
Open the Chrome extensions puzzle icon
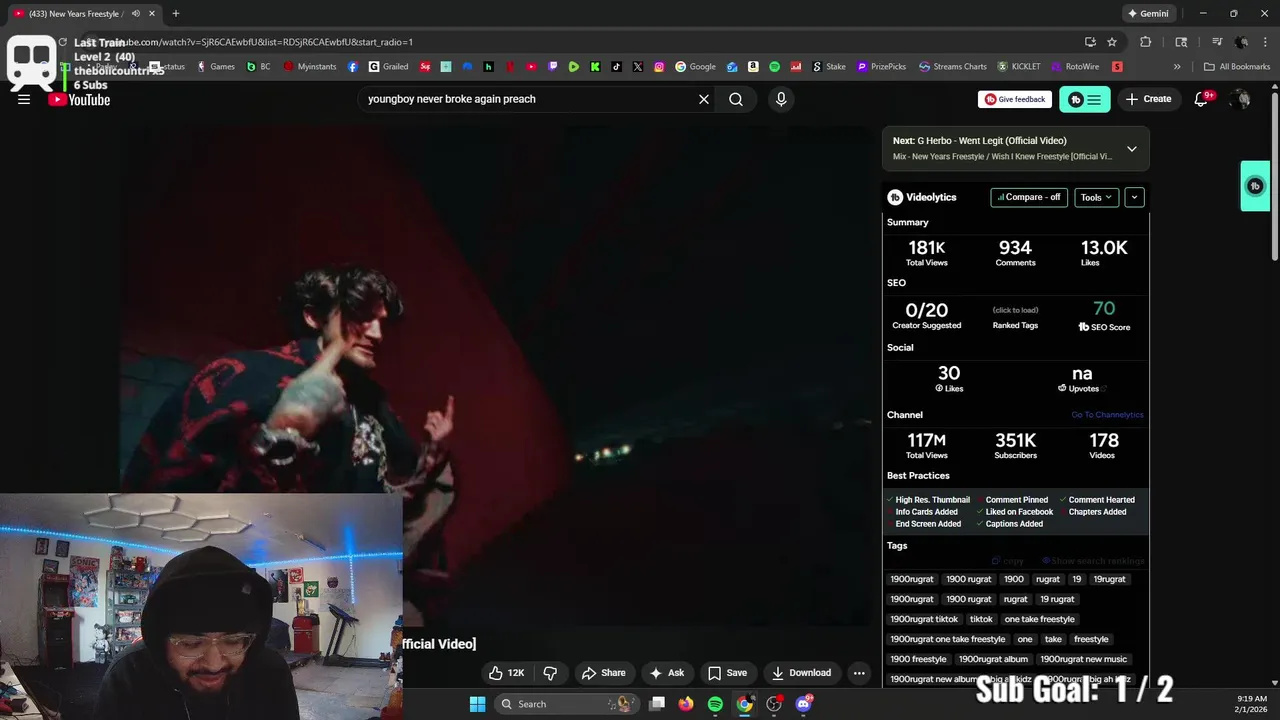tap(1146, 42)
